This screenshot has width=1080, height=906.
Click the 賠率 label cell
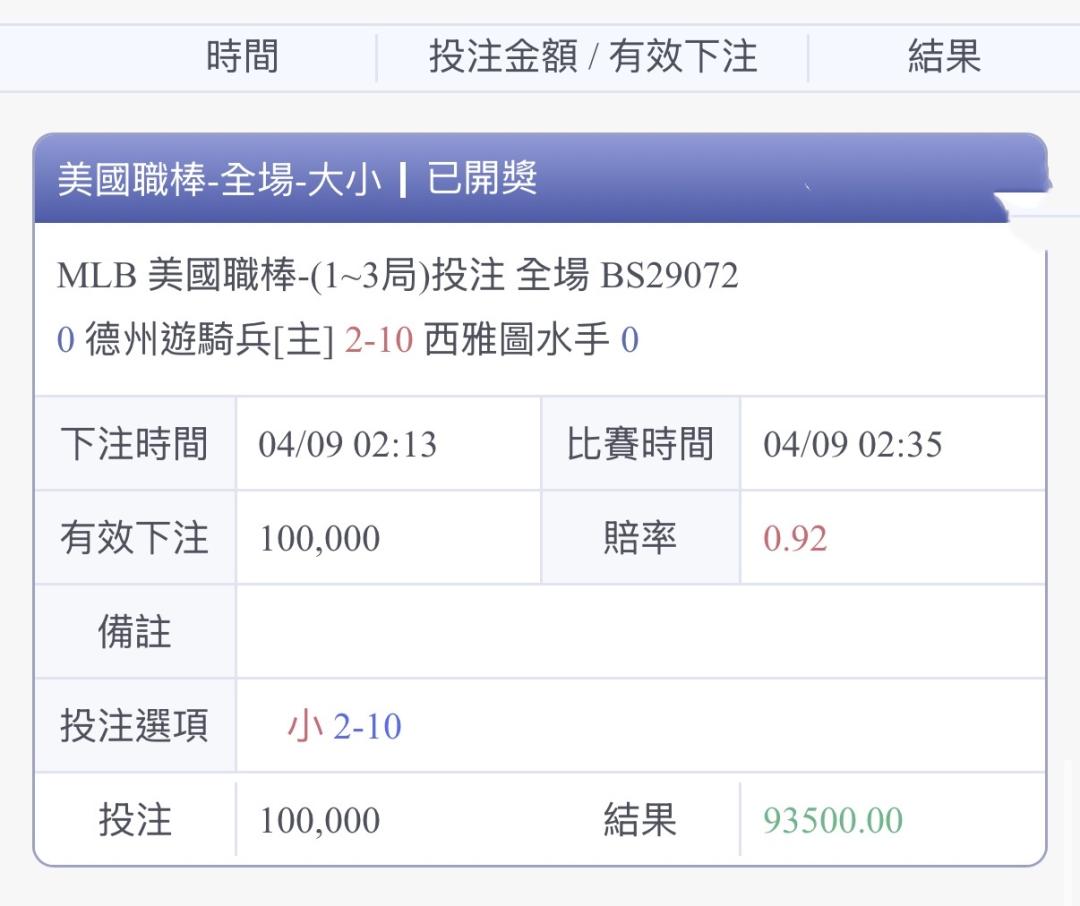(640, 539)
